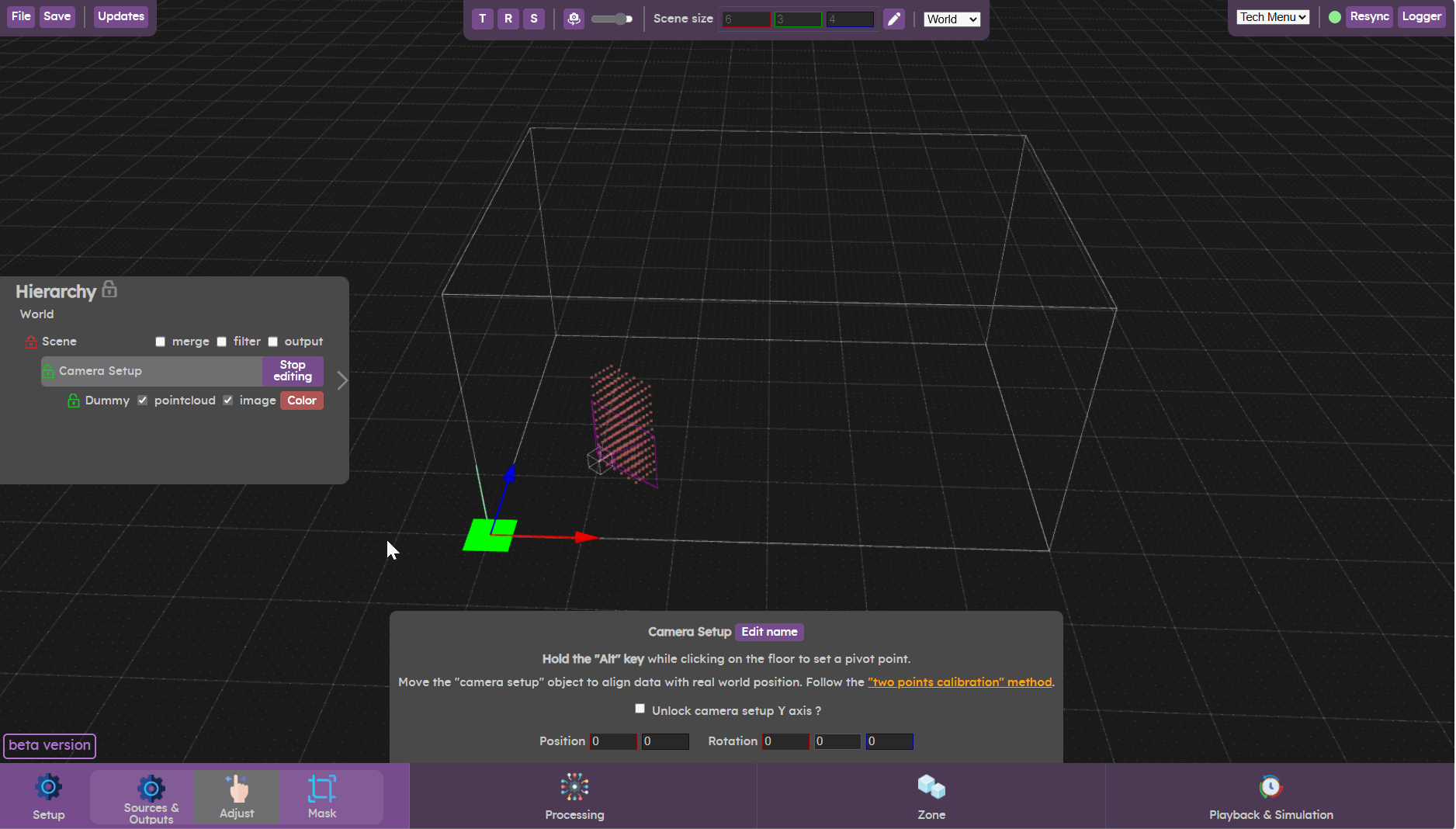The image size is (1456, 829).
Task: Expand the Hierarchy panel side chevron
Action: click(342, 380)
